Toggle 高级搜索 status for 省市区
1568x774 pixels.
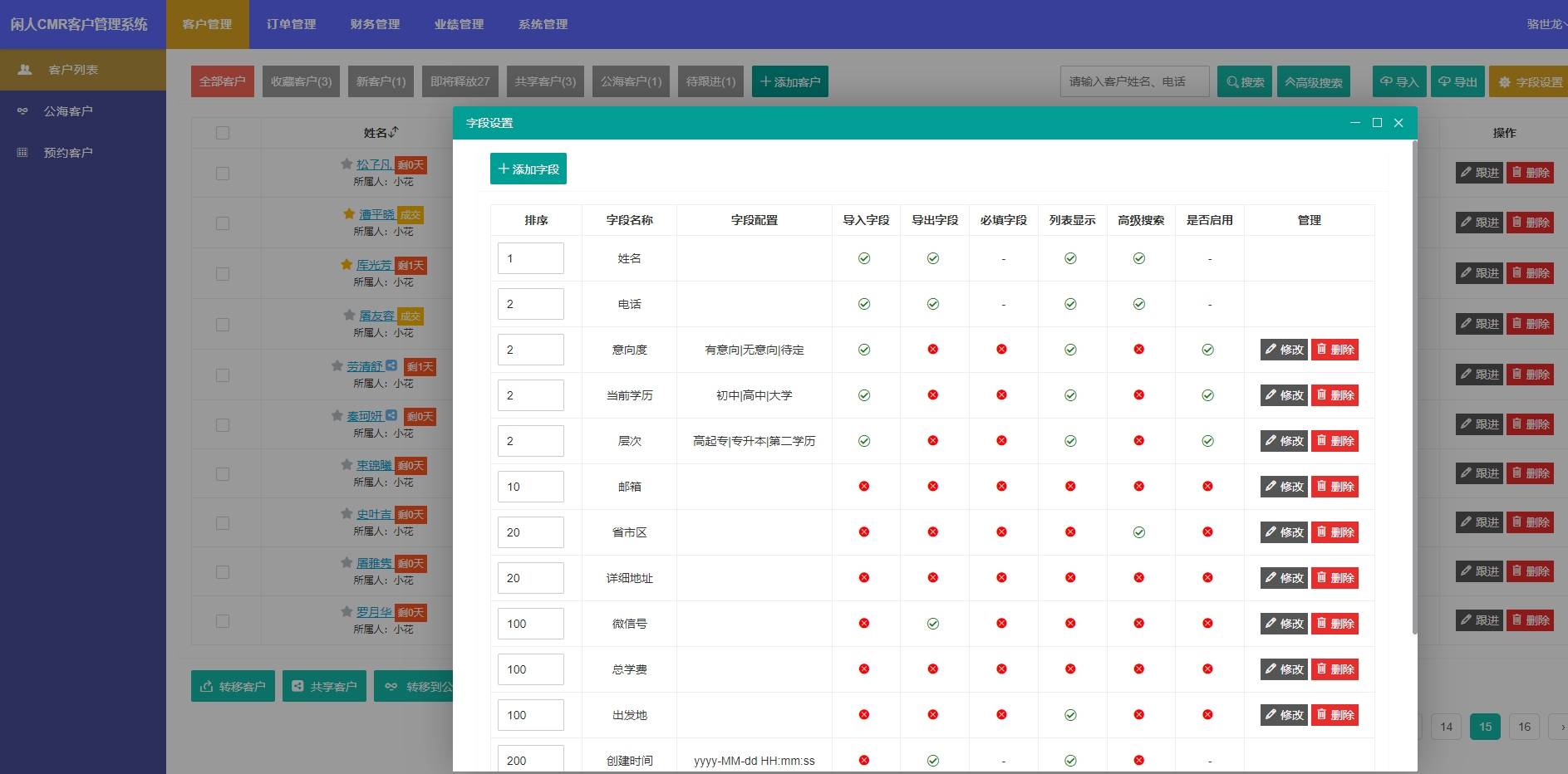[1139, 532]
